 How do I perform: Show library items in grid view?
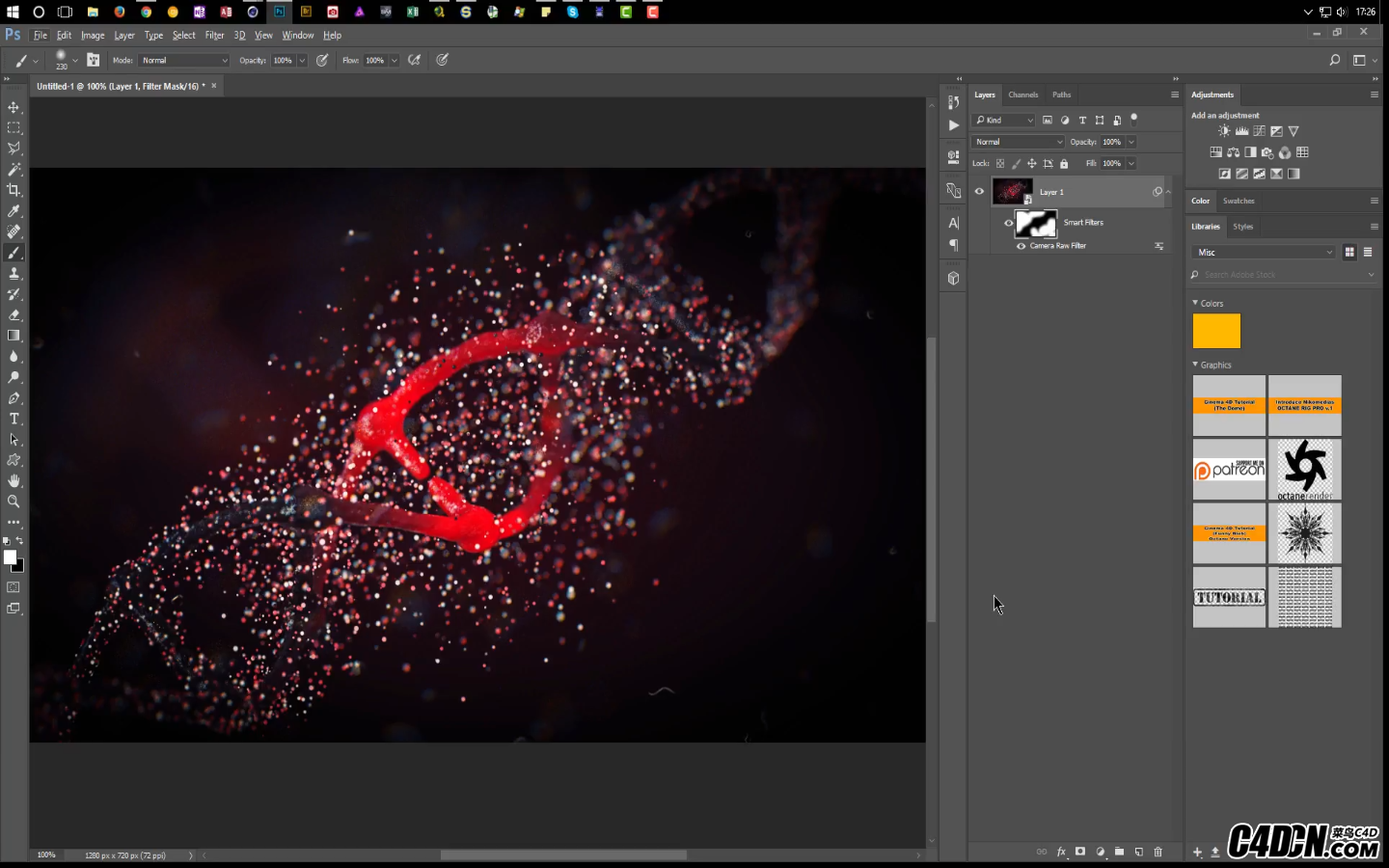(1349, 253)
